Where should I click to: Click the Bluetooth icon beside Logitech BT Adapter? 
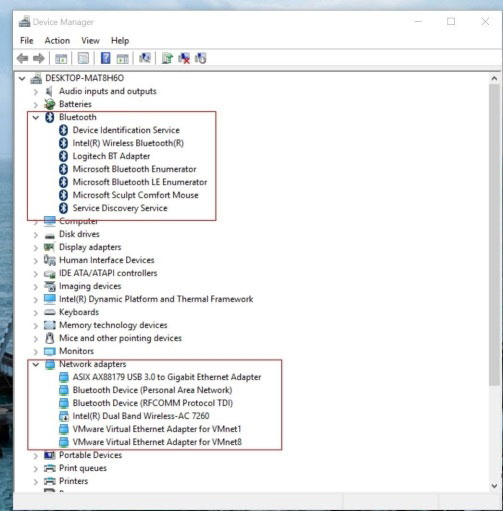click(x=63, y=156)
